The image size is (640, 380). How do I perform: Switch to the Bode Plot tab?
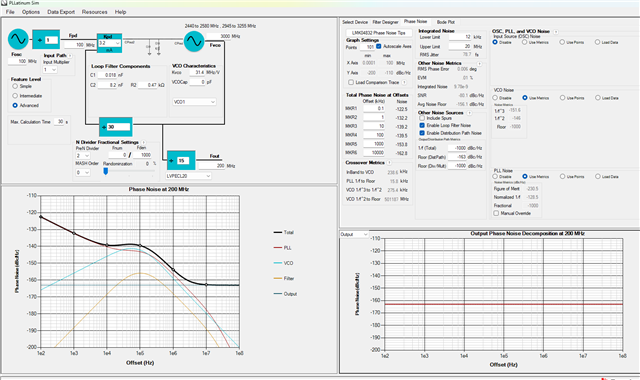445,22
